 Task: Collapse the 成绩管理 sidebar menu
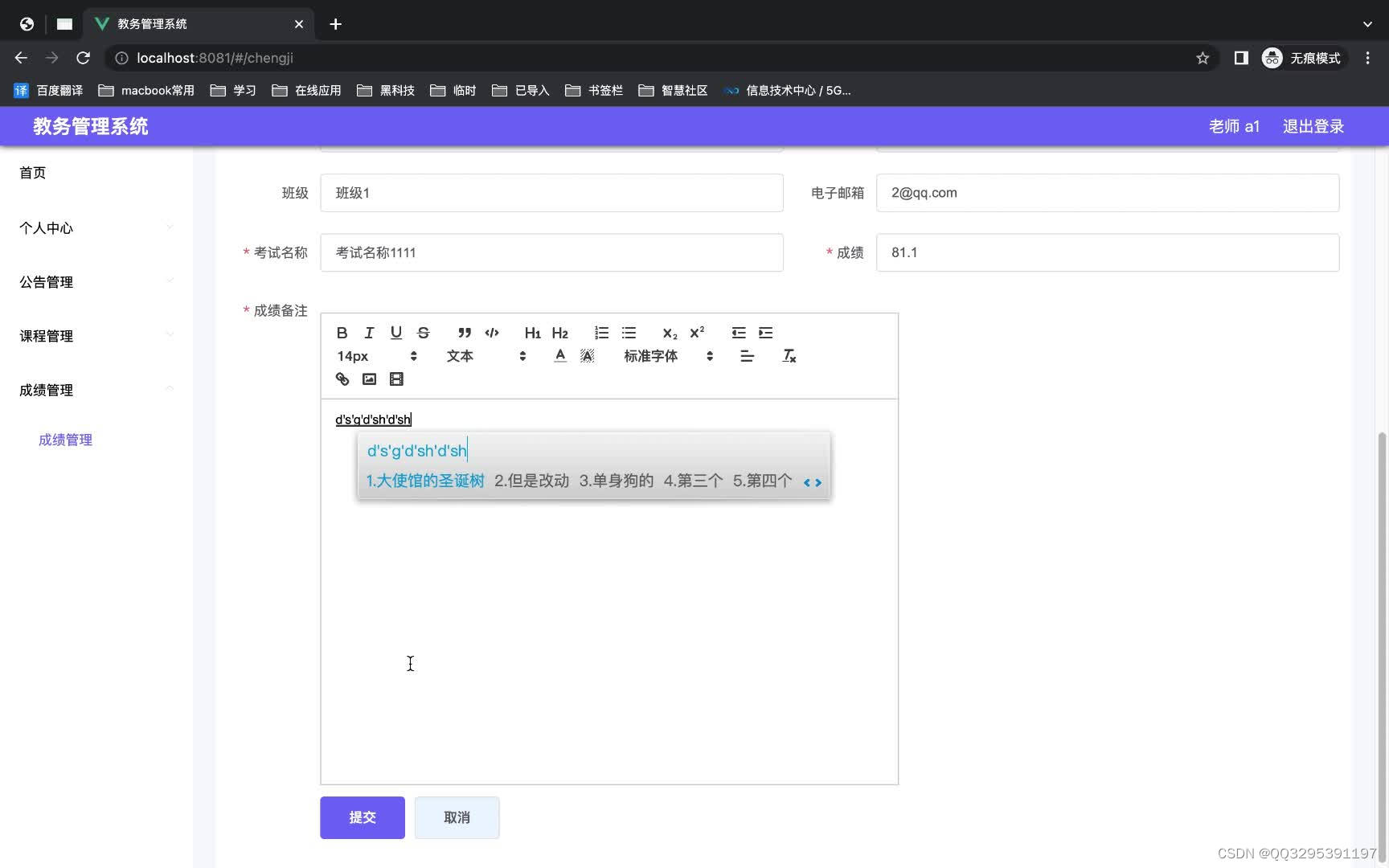tap(96, 390)
